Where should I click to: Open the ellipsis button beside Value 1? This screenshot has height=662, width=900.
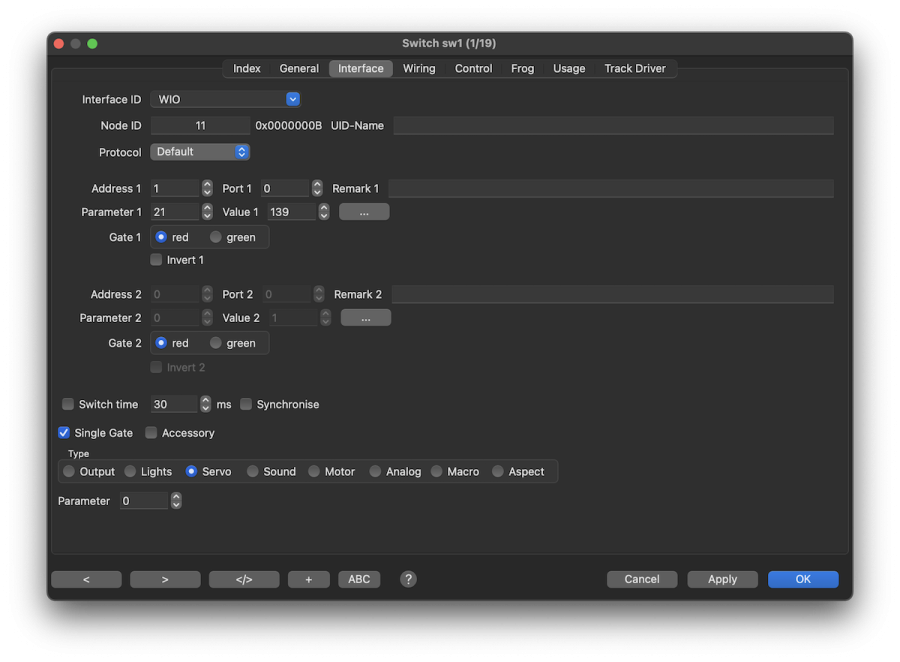point(364,212)
